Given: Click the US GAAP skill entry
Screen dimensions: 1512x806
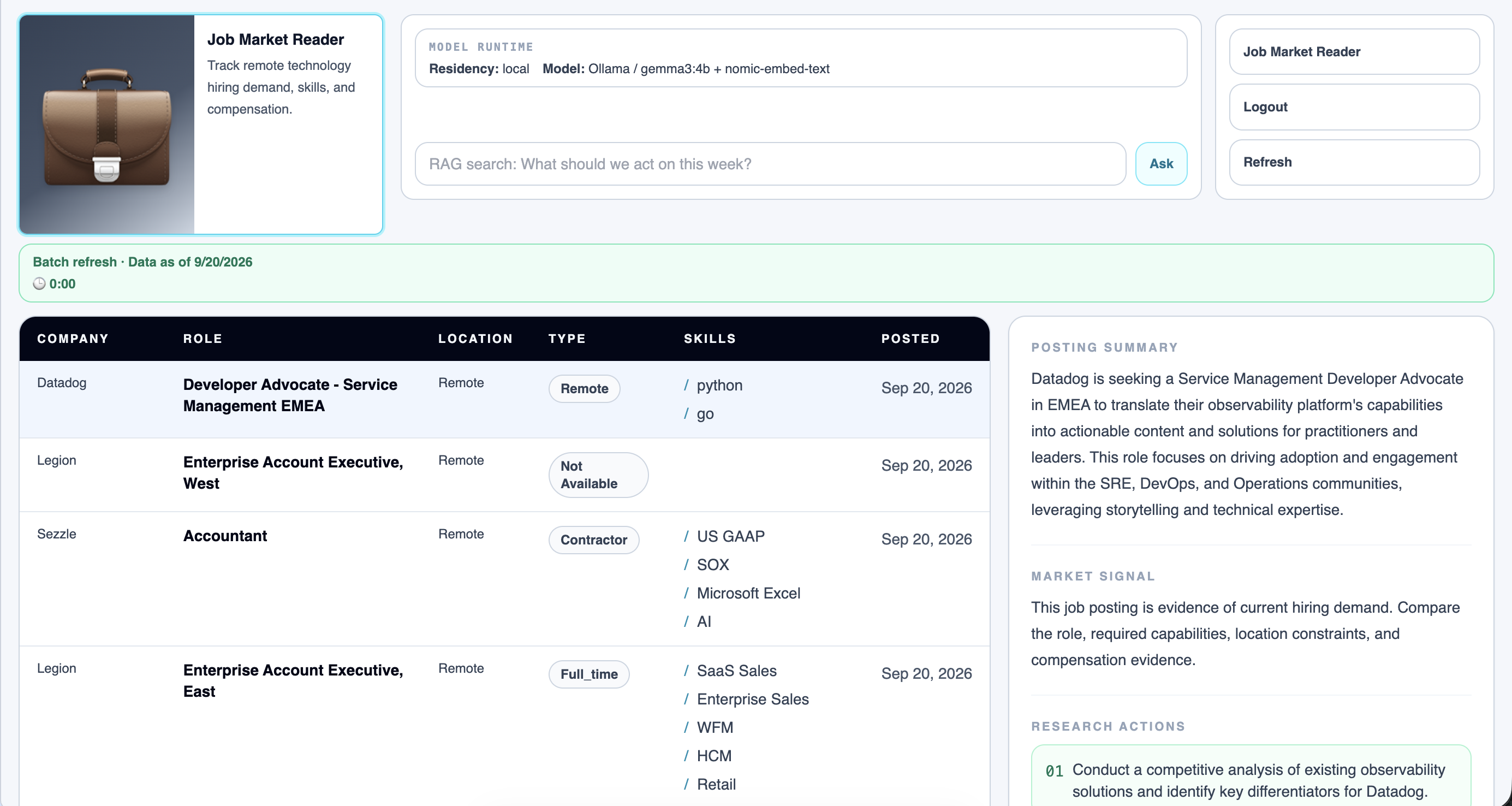Looking at the screenshot, I should [724, 536].
